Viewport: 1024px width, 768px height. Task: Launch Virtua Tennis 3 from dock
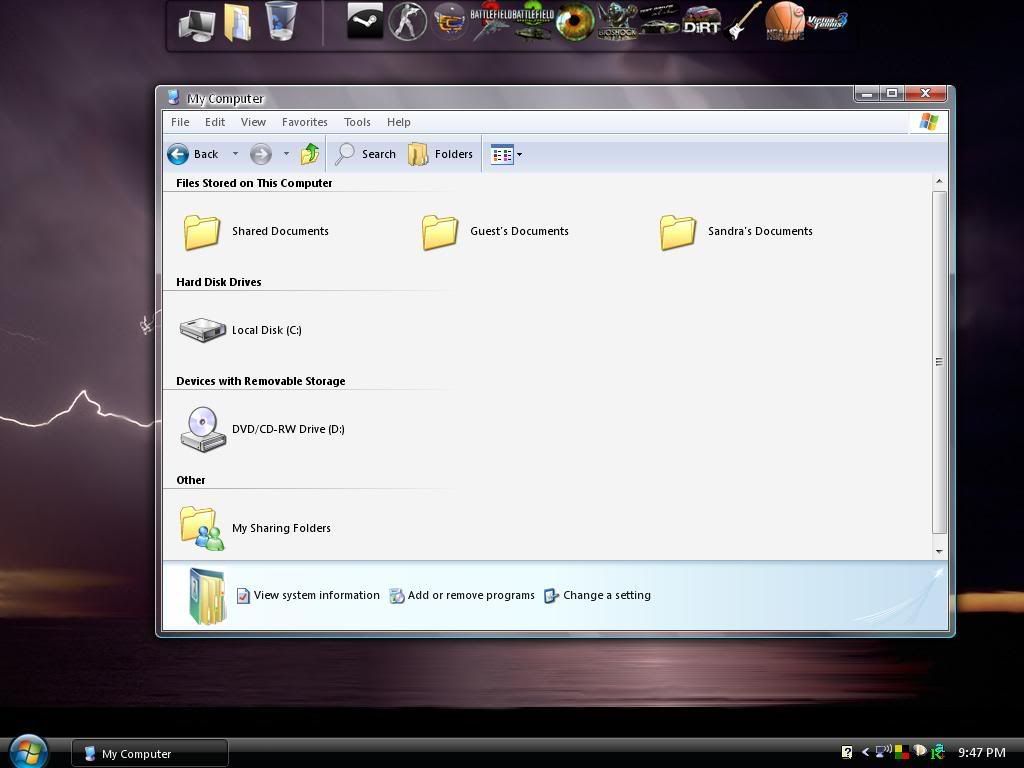pos(827,21)
